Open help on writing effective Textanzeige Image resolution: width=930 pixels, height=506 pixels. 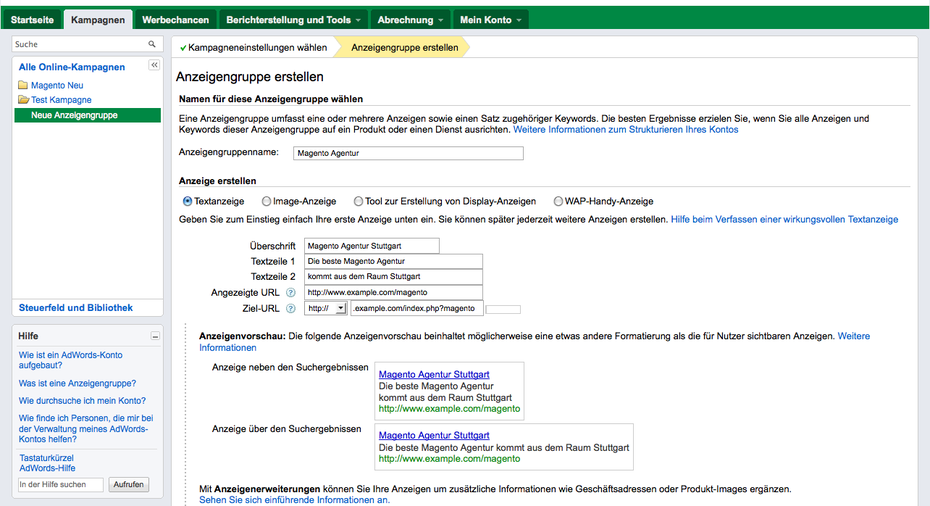click(x=784, y=219)
